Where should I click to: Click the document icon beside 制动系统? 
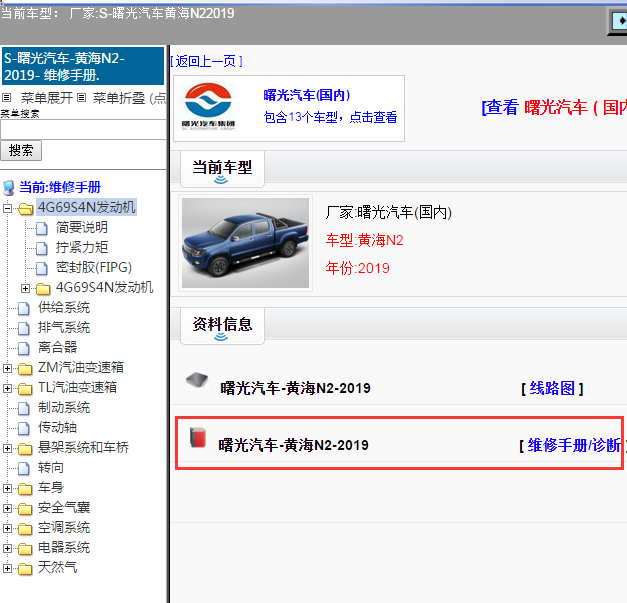pyautogui.click(x=24, y=408)
